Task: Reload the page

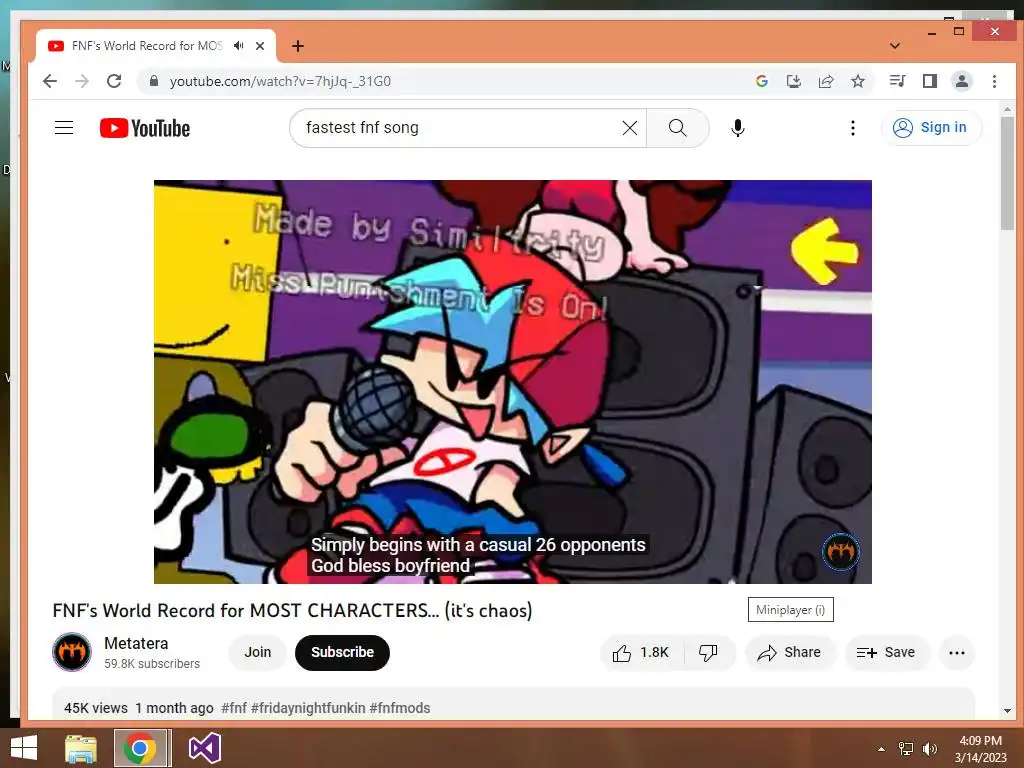Action: (x=114, y=81)
